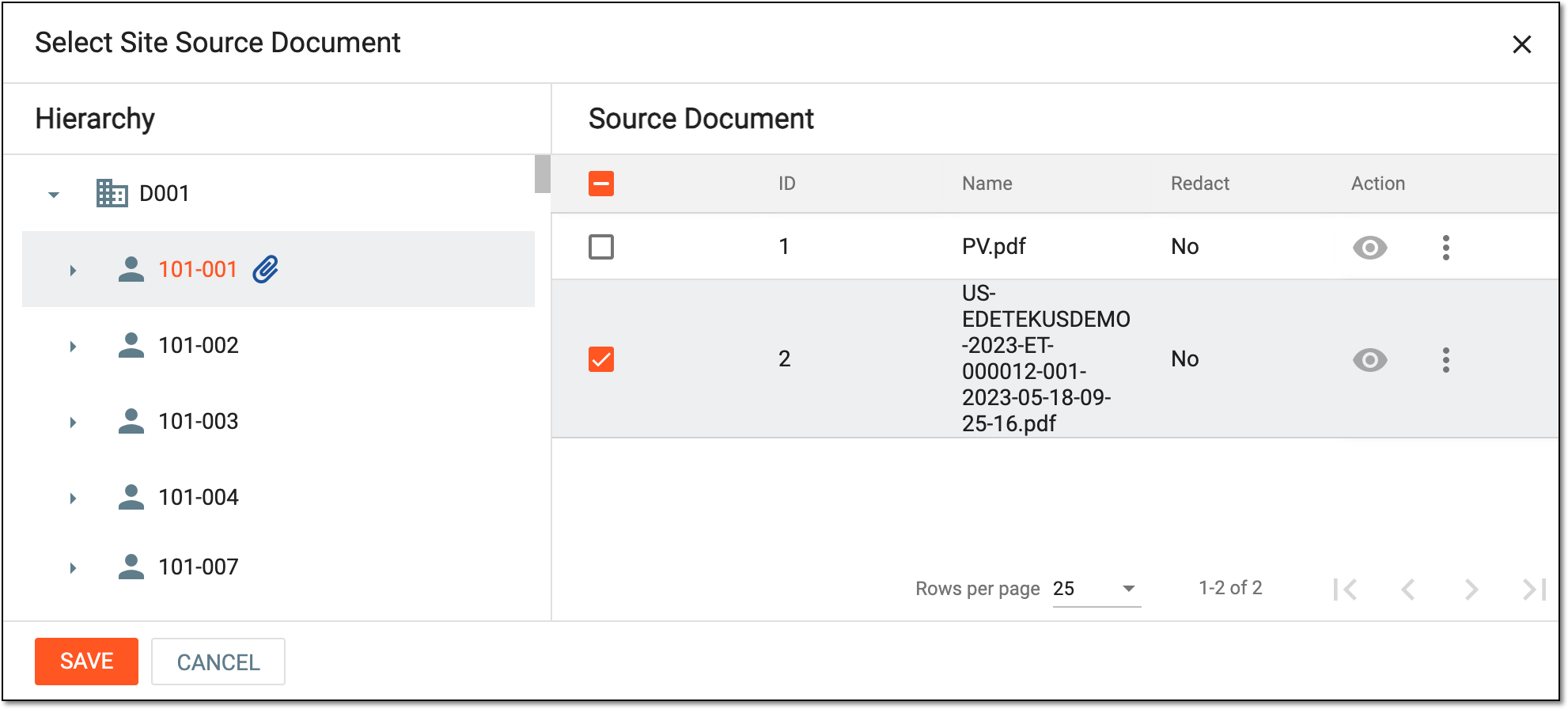Click the CANCEL button
1568x709 pixels.
coord(218,662)
